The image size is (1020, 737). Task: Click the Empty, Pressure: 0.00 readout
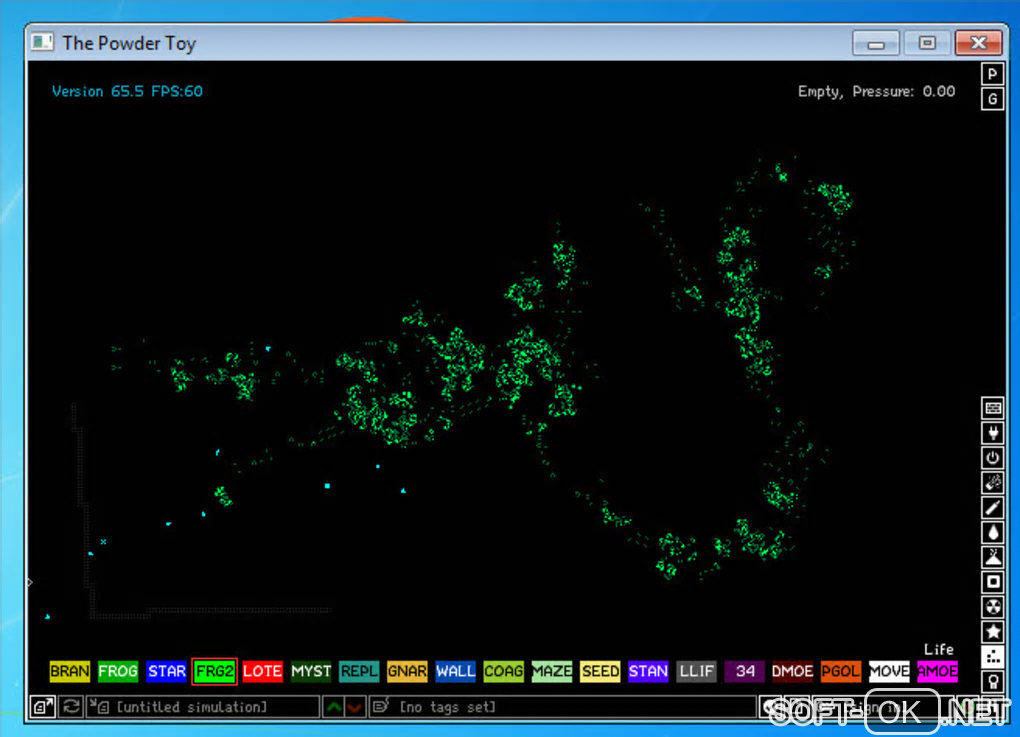(x=876, y=91)
